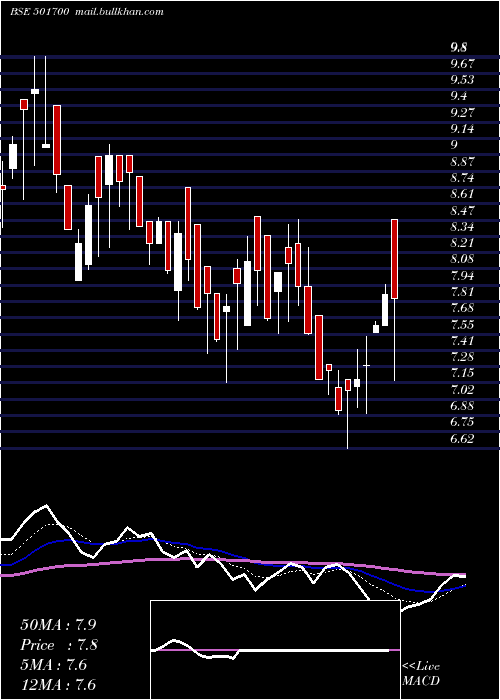Click the 9.4 price level label
Viewport: 500px width, 700px height.
tap(458, 96)
